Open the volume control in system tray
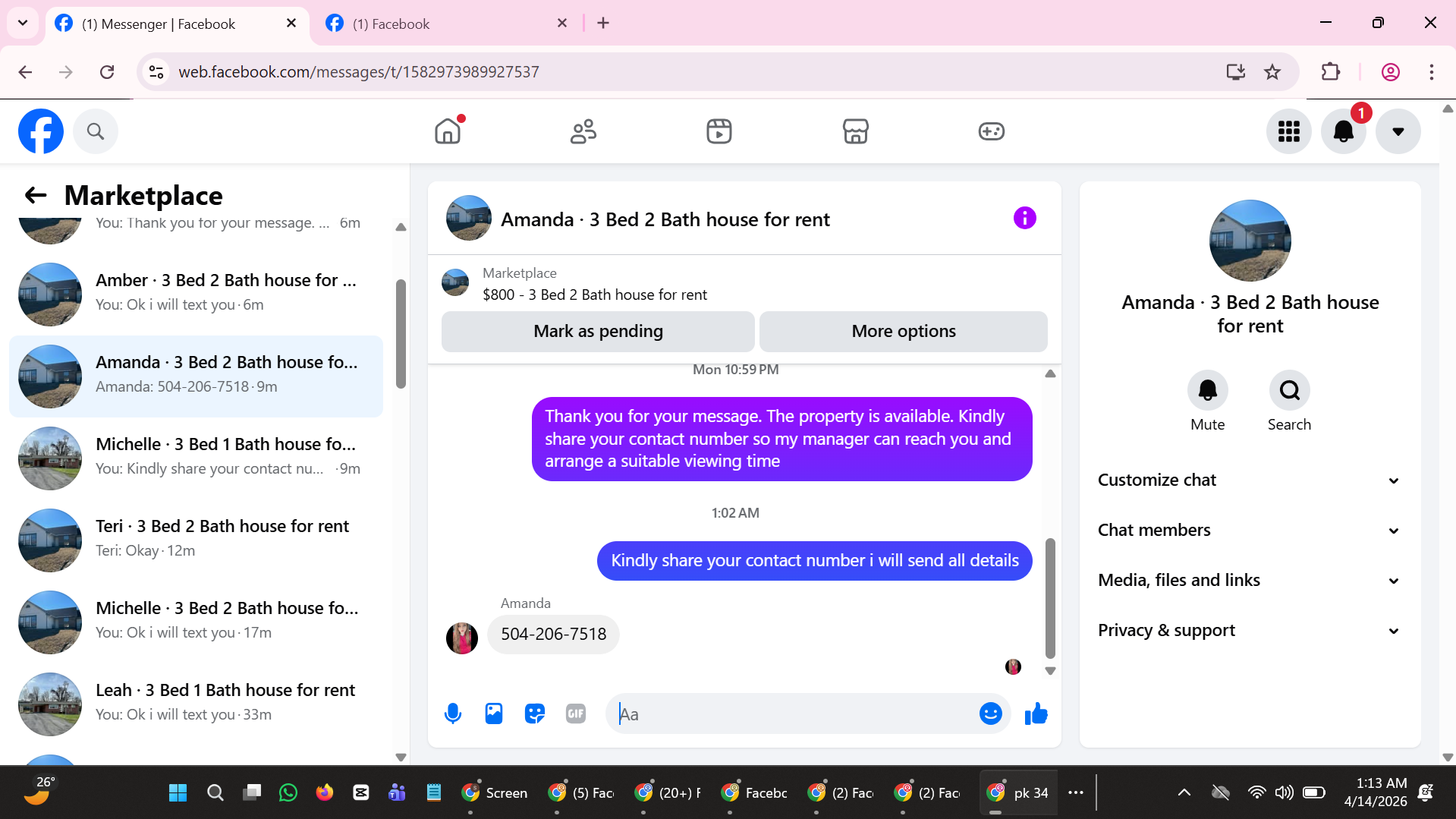This screenshot has width=1456, height=819. pyautogui.click(x=1284, y=793)
